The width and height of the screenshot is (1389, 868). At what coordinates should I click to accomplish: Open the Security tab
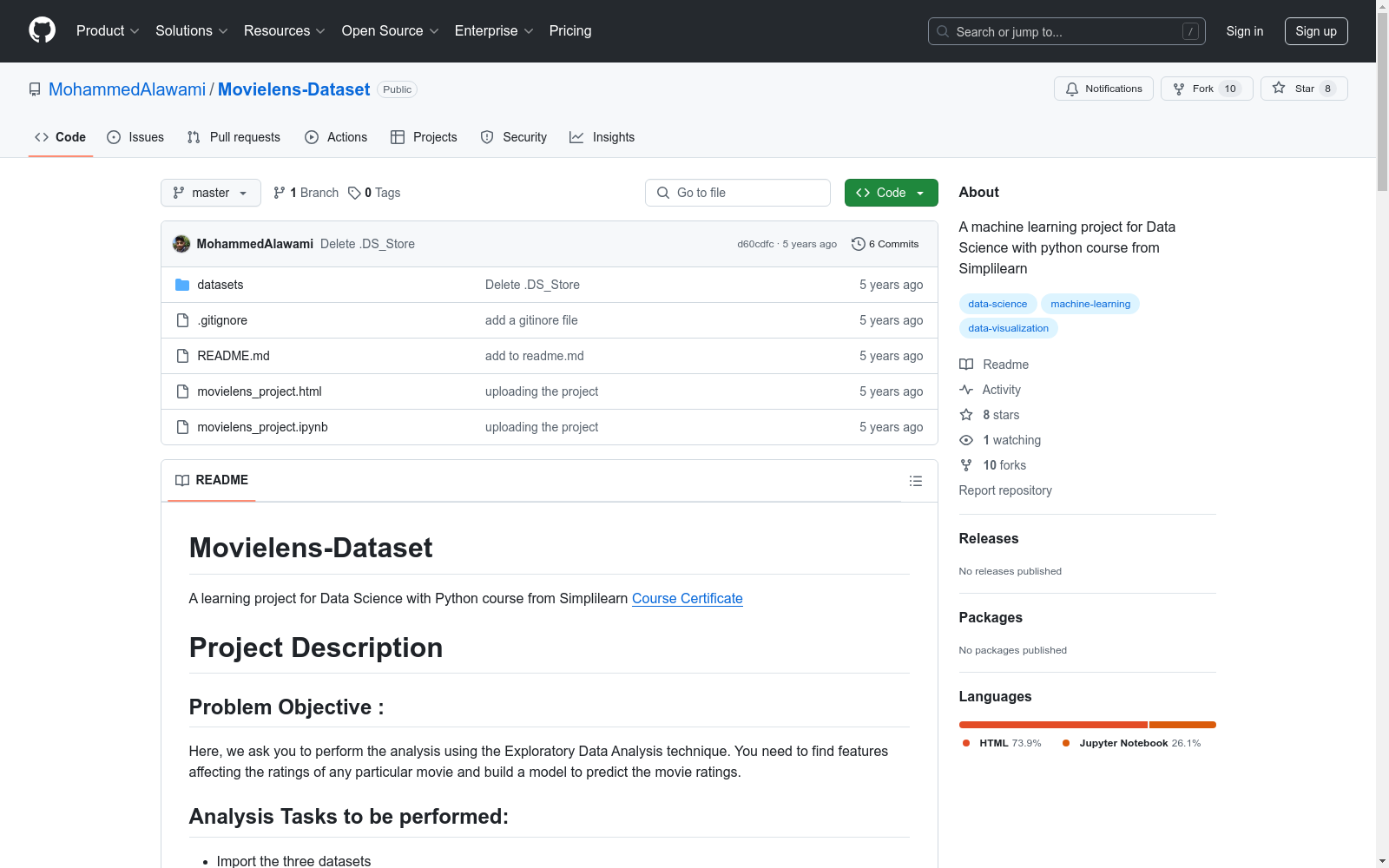[514, 137]
